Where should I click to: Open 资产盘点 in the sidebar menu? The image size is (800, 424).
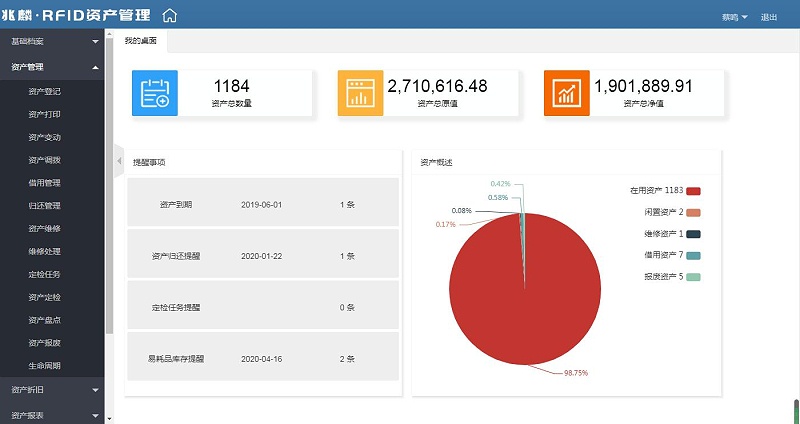point(45,320)
